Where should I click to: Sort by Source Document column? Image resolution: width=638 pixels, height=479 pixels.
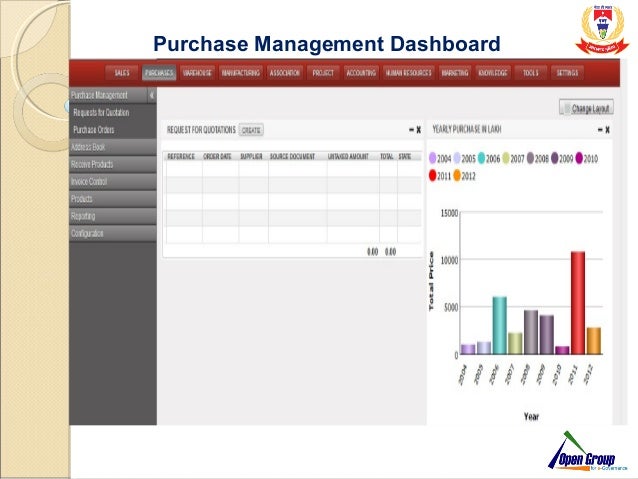click(293, 156)
